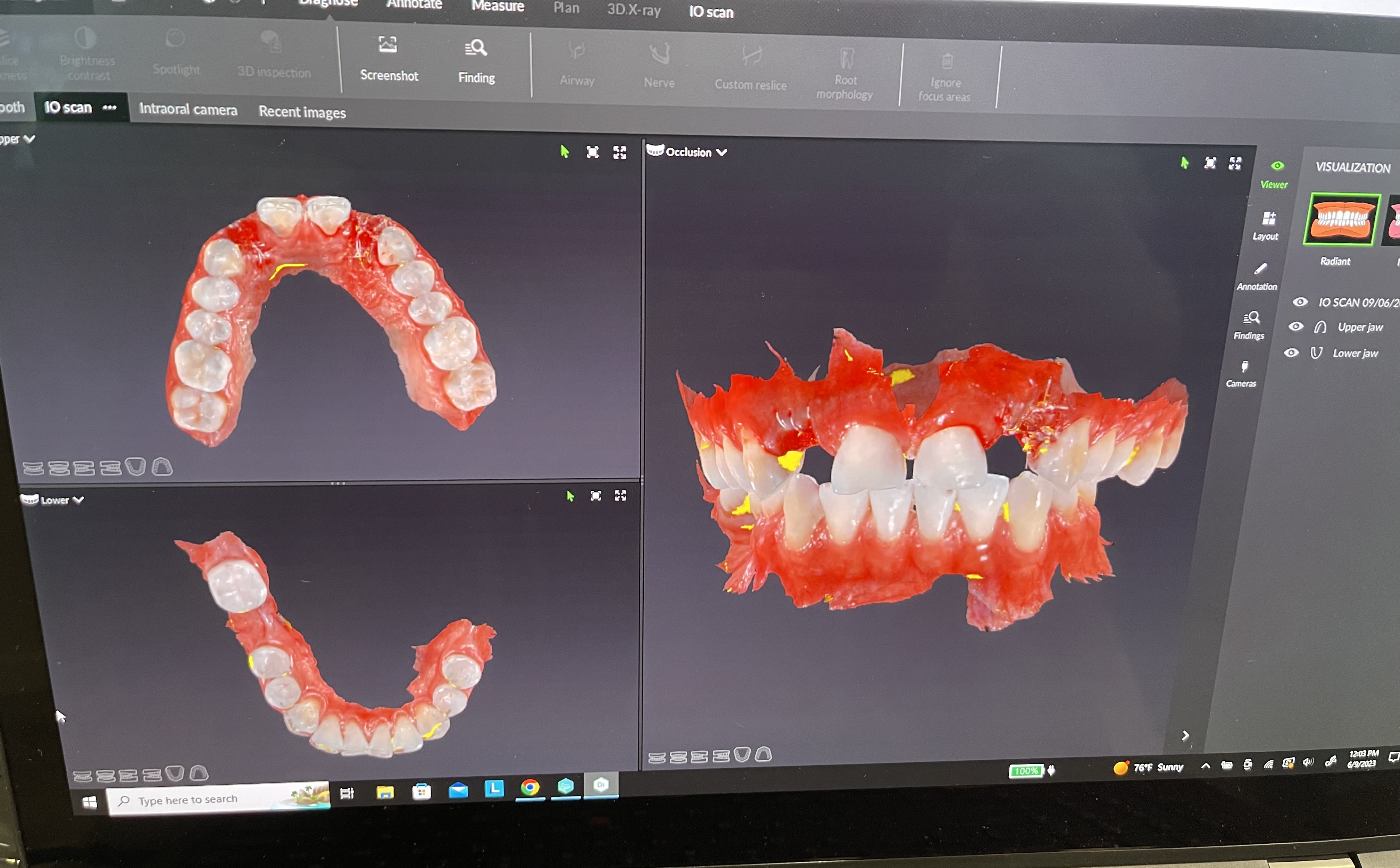The image size is (1400, 868).
Task: Open the Findings sidebar icon
Action: point(1251,317)
